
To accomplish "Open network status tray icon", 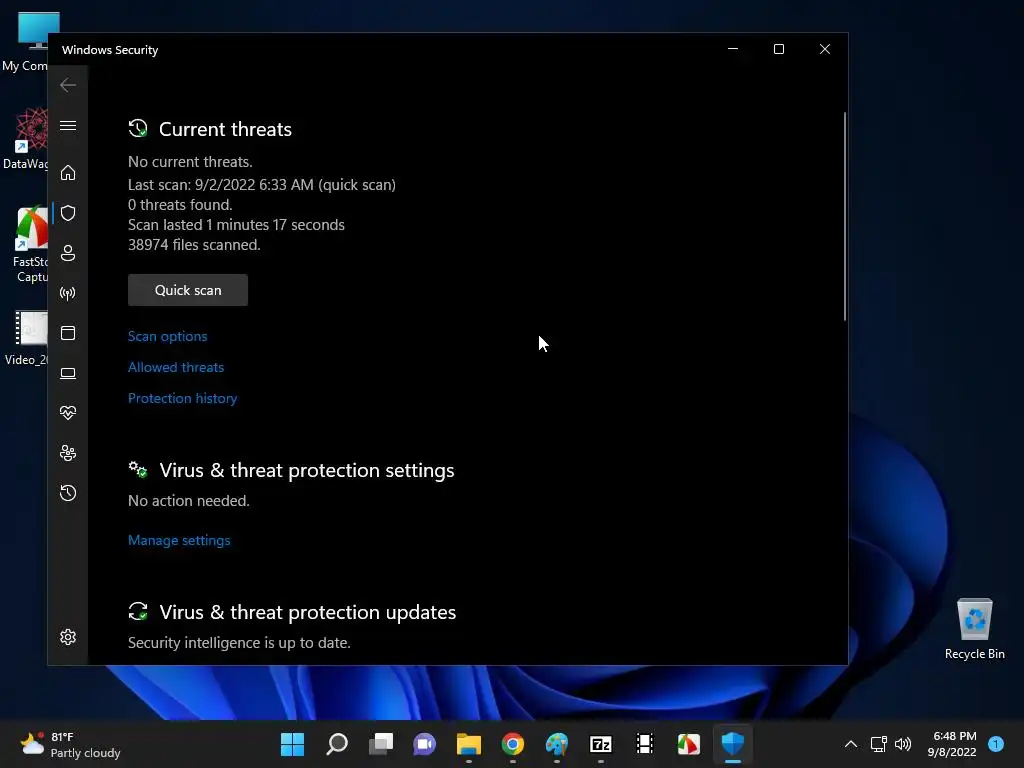I will tap(878, 744).
